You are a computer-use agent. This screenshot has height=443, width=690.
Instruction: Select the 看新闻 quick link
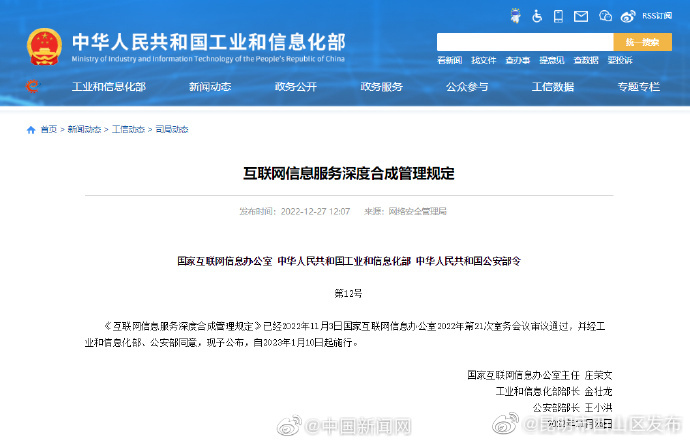click(x=449, y=60)
